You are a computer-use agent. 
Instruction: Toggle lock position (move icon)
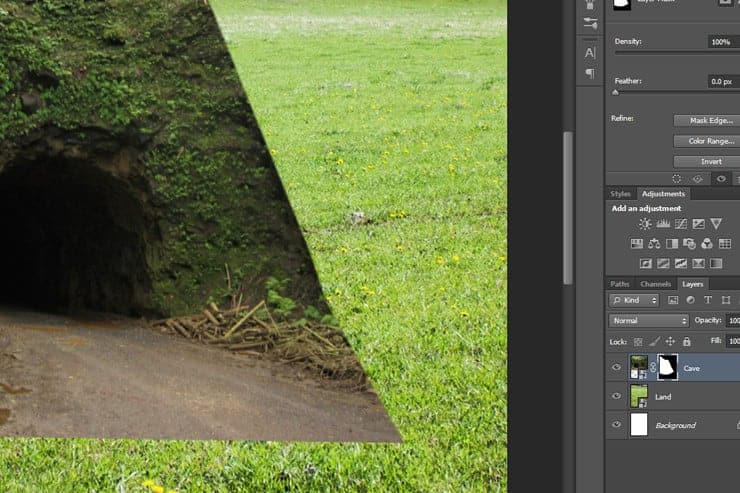(x=670, y=342)
